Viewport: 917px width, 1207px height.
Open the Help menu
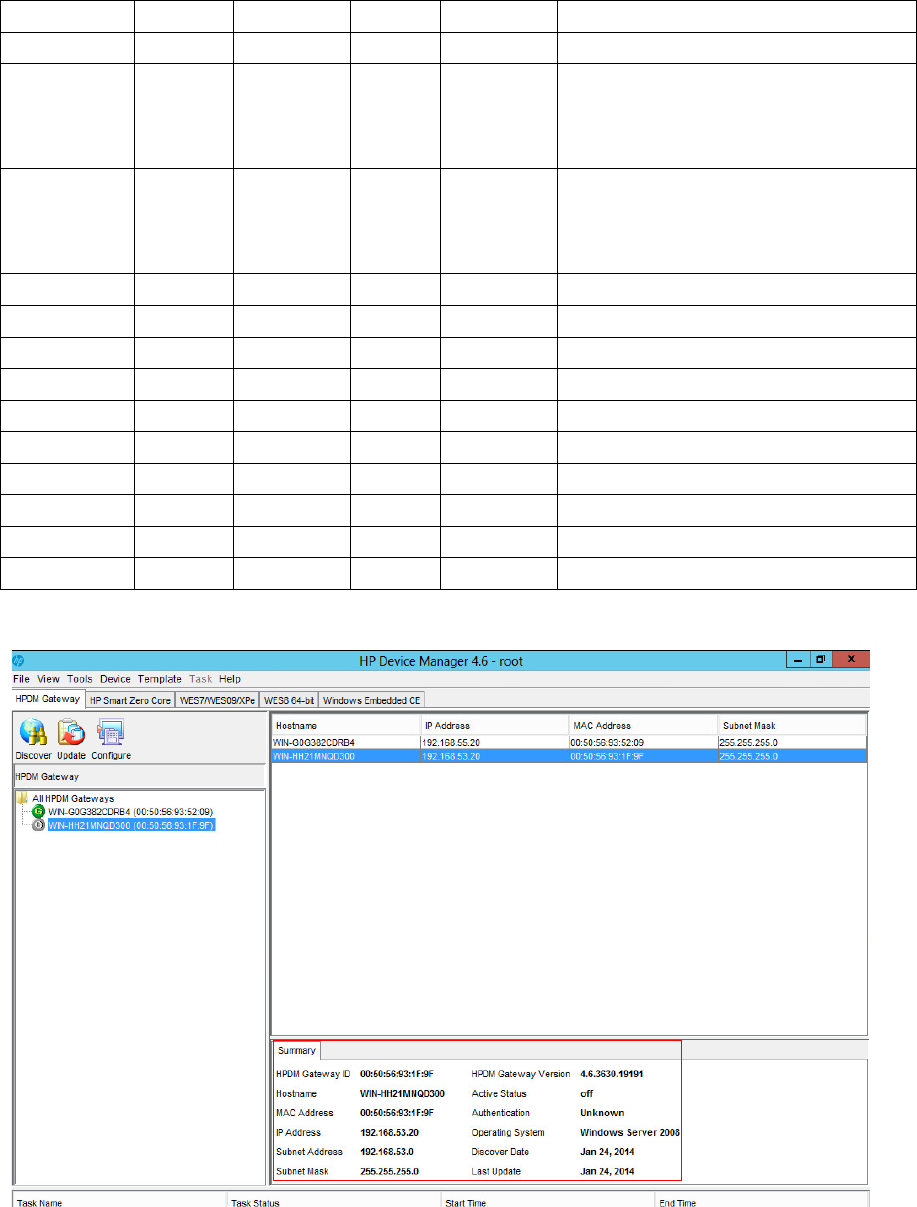[230, 679]
